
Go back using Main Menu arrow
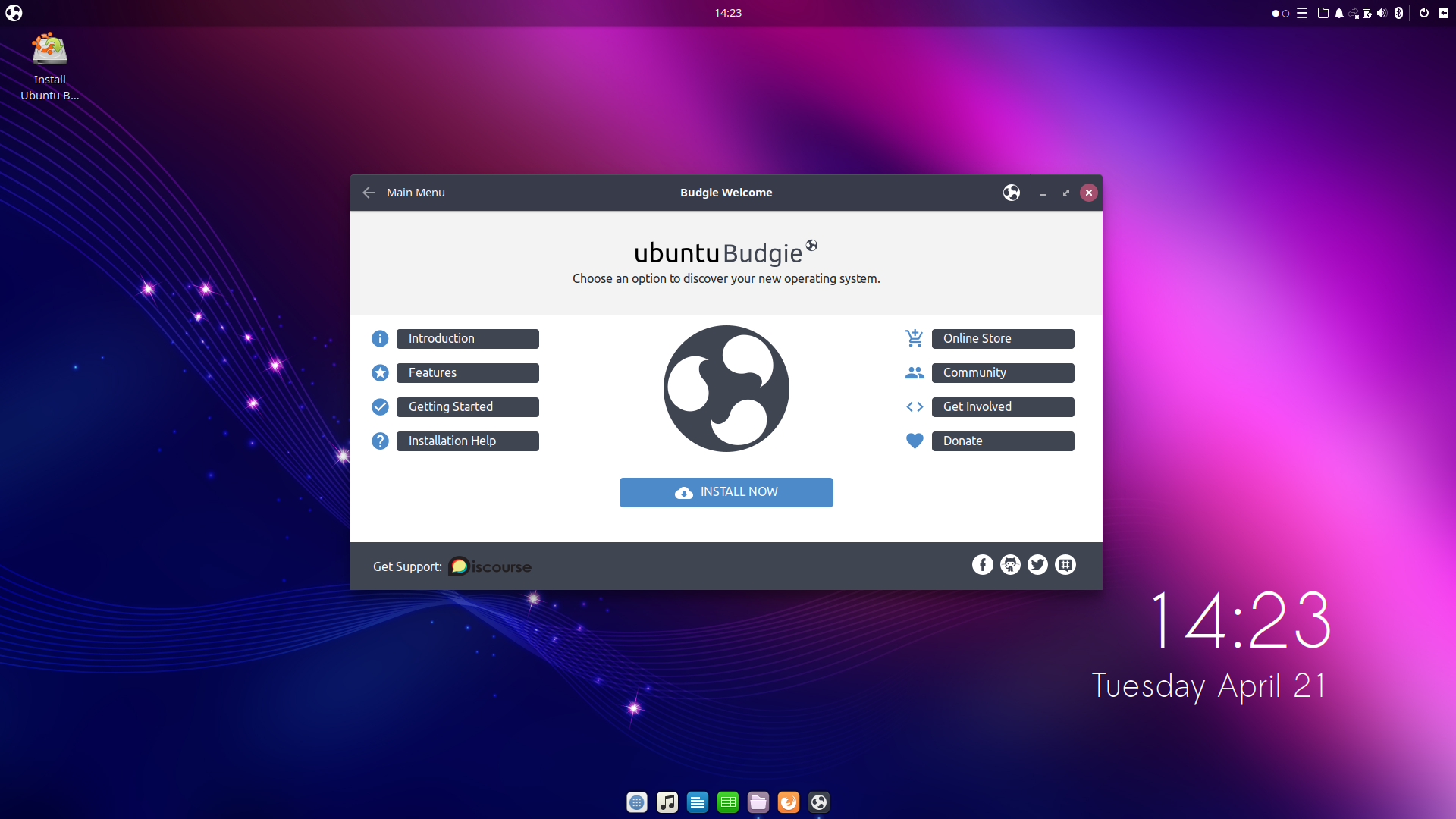pyautogui.click(x=369, y=193)
